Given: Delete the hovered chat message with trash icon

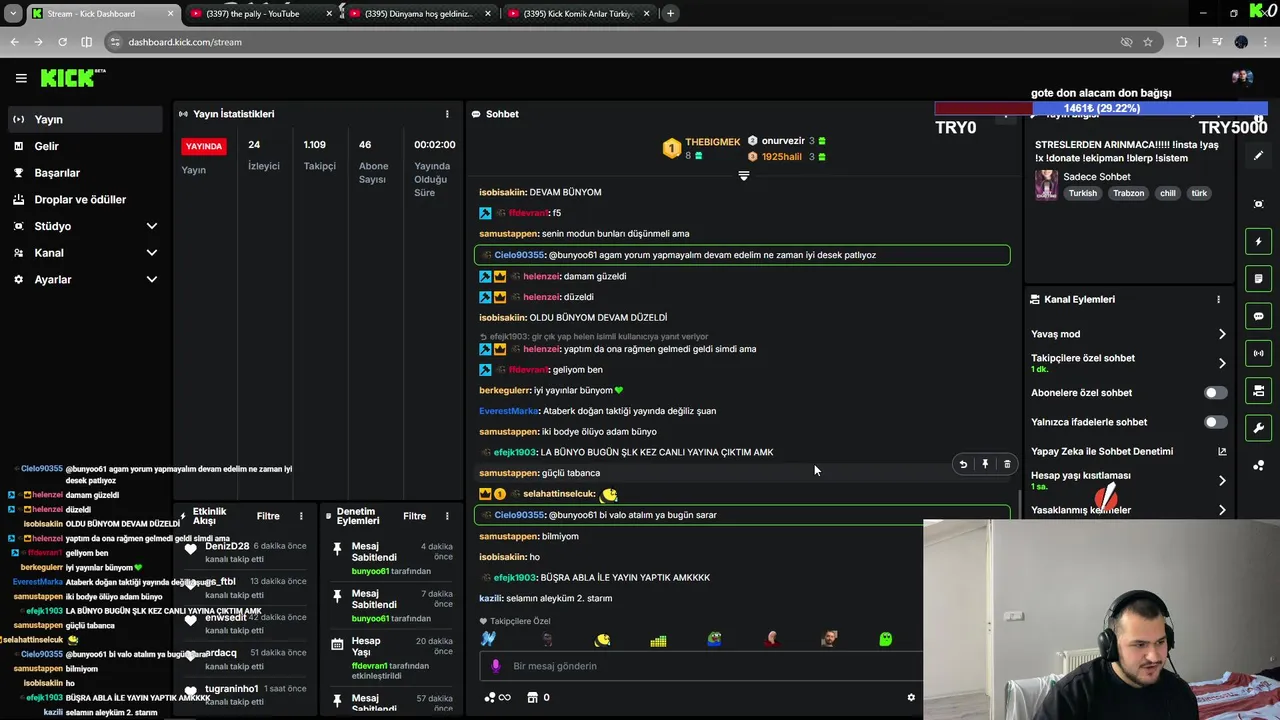Looking at the screenshot, I should point(1007,464).
